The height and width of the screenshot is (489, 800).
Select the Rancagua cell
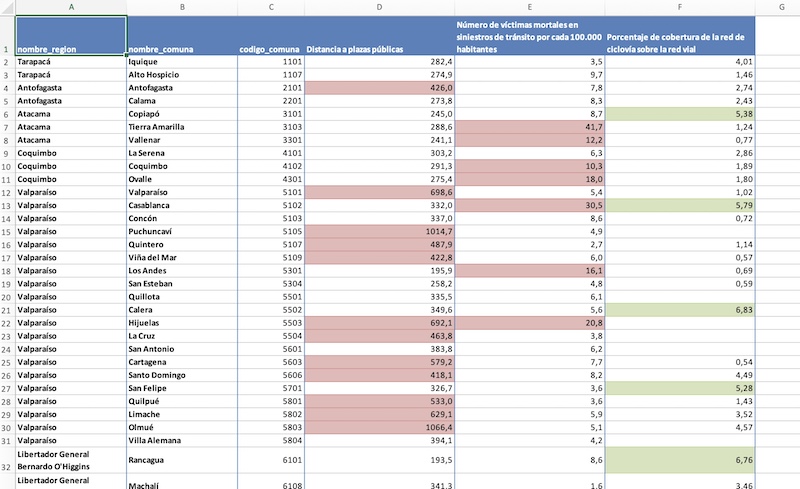[x=182, y=460]
